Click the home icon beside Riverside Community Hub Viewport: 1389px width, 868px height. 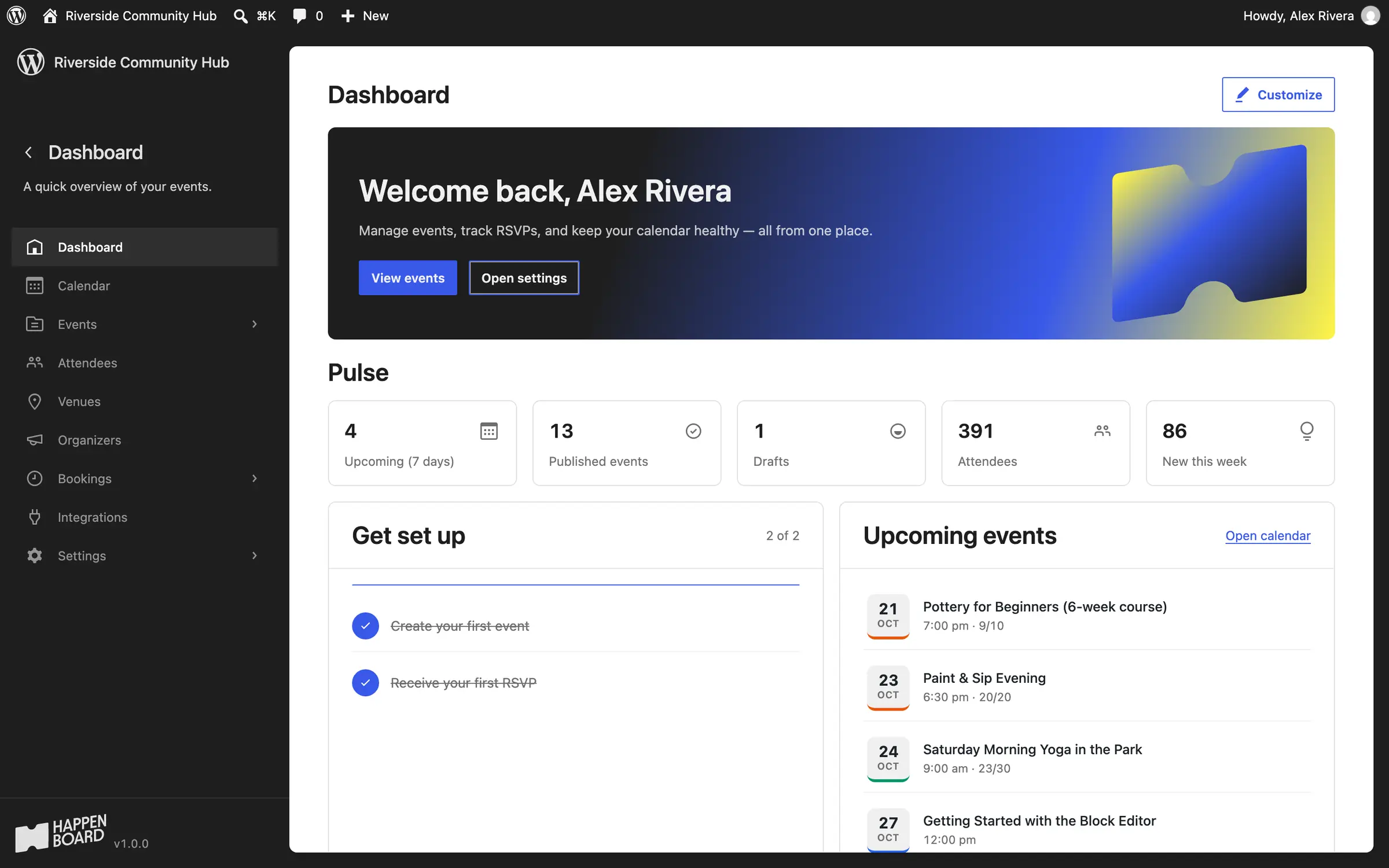(50, 16)
